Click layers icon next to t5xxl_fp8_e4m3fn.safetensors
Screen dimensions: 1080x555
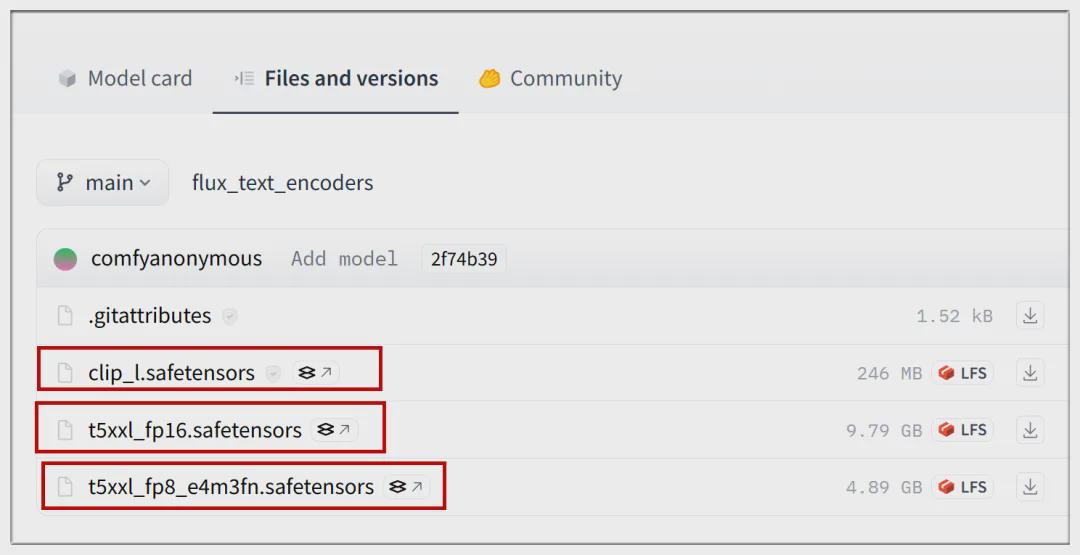click(x=406, y=487)
